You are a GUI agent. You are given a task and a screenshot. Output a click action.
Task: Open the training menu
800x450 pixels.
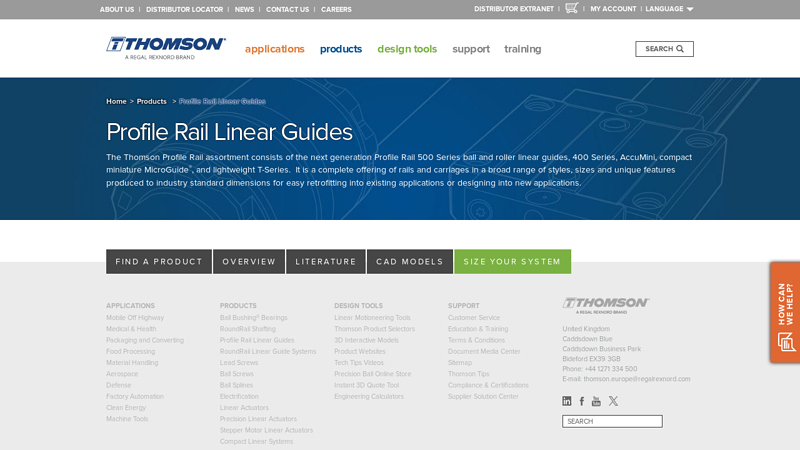pos(522,49)
